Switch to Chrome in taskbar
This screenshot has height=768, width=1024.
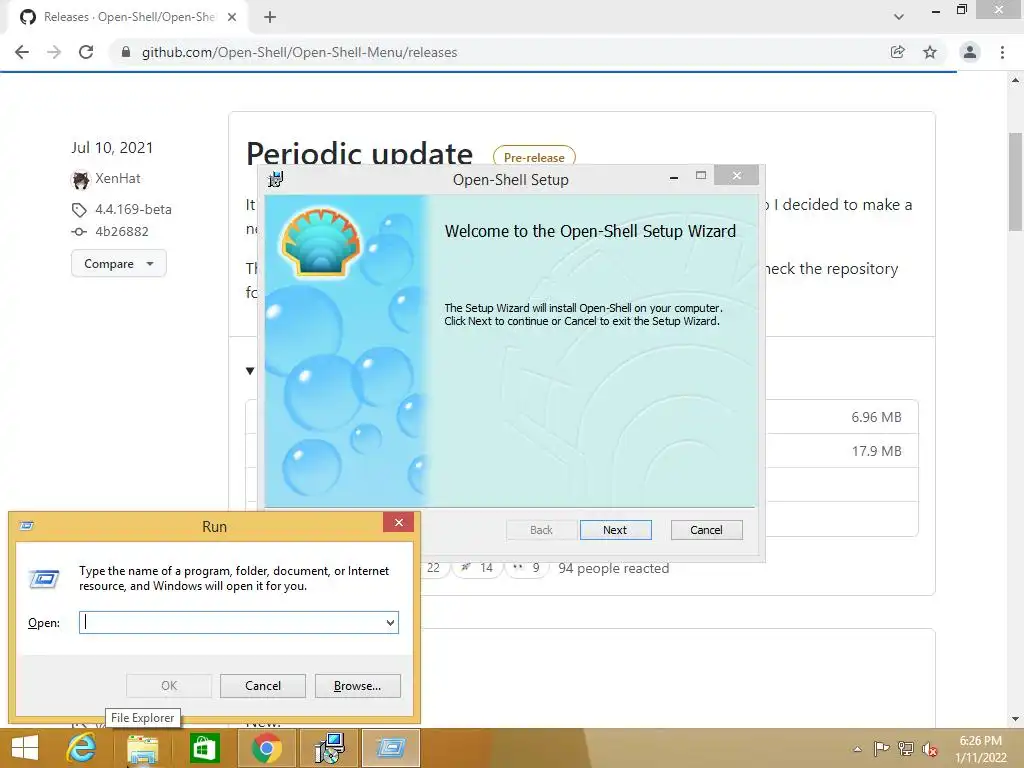click(x=266, y=748)
